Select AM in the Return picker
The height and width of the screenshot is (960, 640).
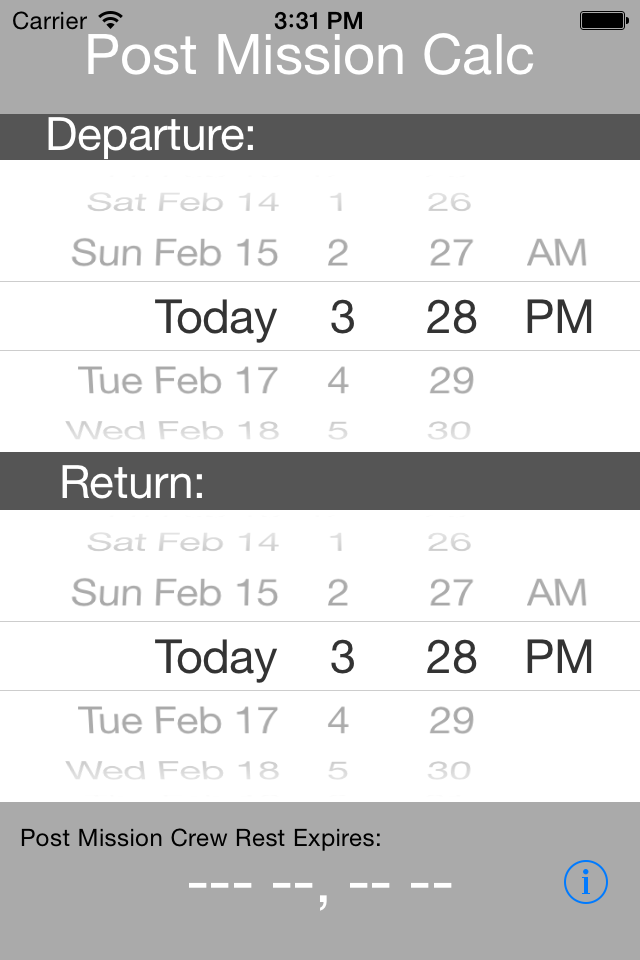[x=557, y=593]
